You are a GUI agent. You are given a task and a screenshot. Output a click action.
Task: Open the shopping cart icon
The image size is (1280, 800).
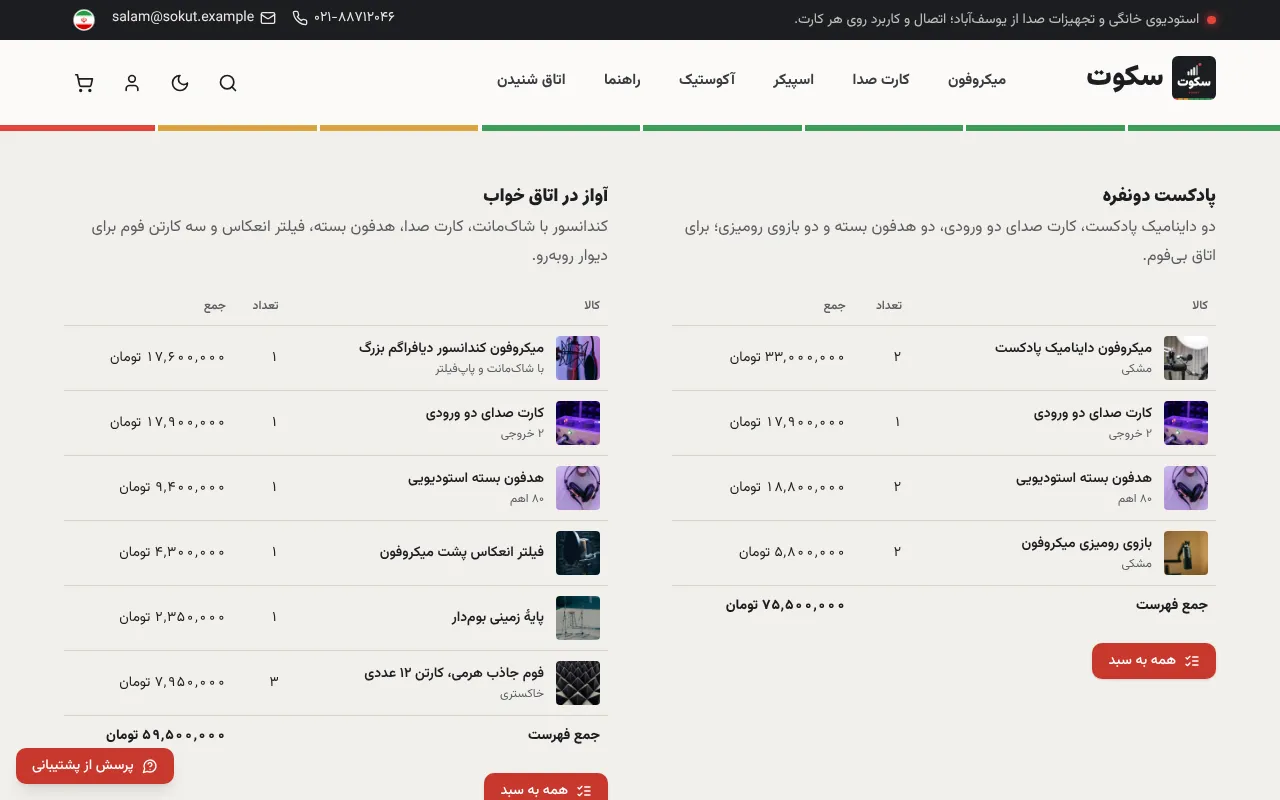click(x=84, y=83)
